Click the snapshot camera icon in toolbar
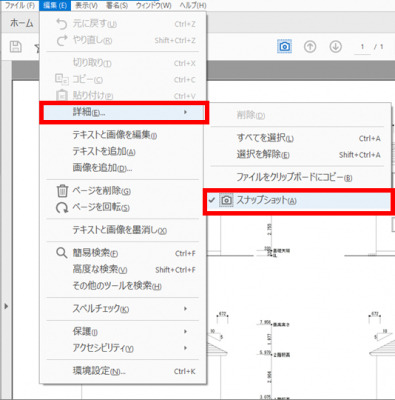Screen dimensions: 395x400 [x=284, y=46]
